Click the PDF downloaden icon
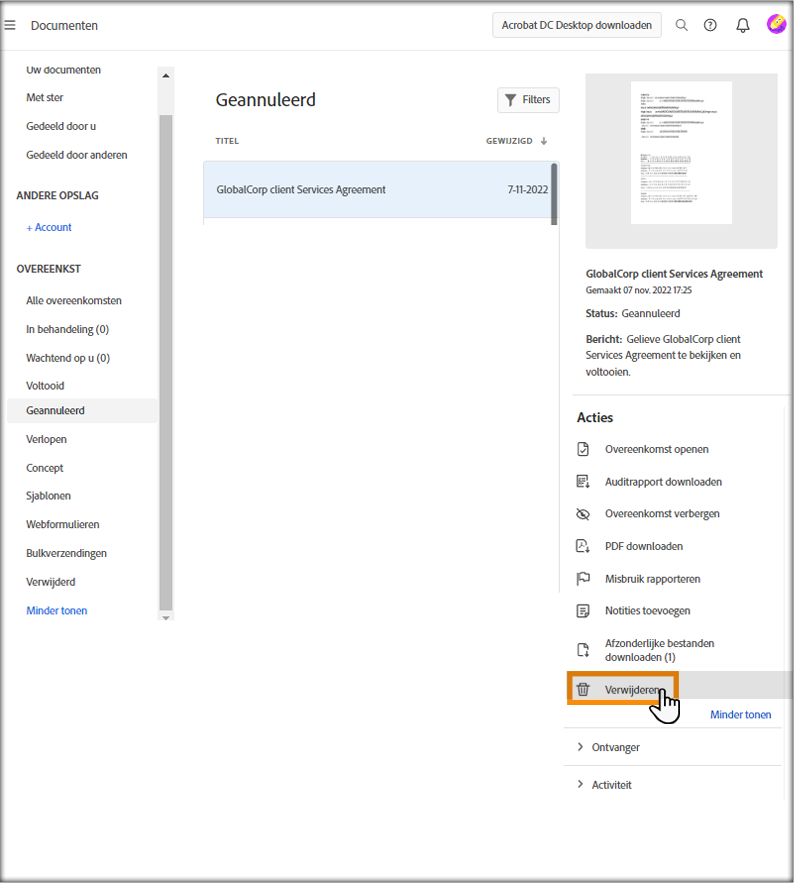This screenshot has height=889, width=800. pos(583,547)
